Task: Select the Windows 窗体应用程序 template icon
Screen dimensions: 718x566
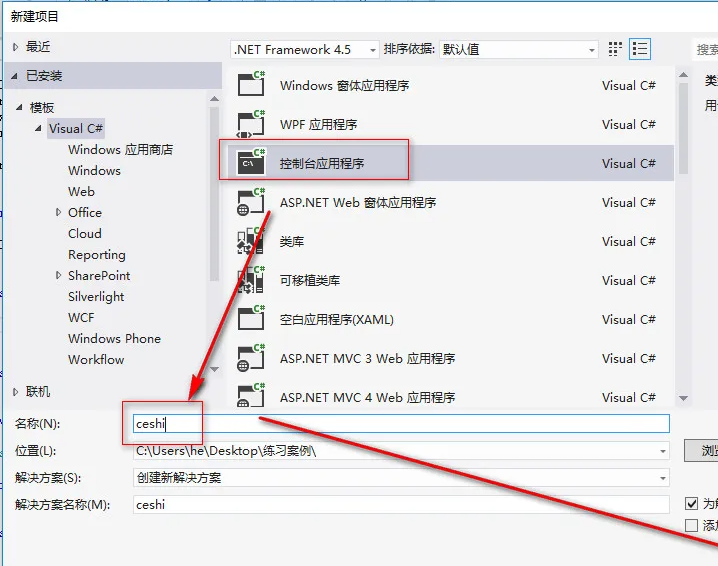Action: (x=250, y=85)
